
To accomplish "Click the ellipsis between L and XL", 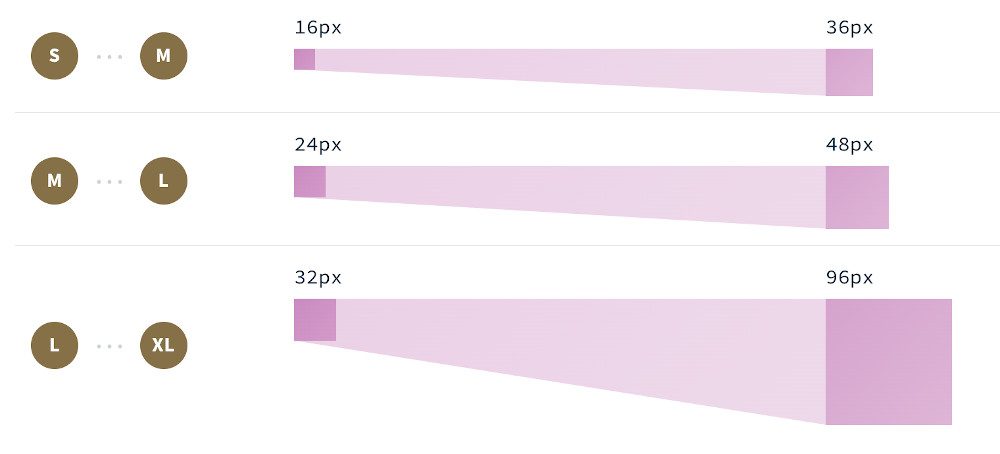I will (x=109, y=346).
